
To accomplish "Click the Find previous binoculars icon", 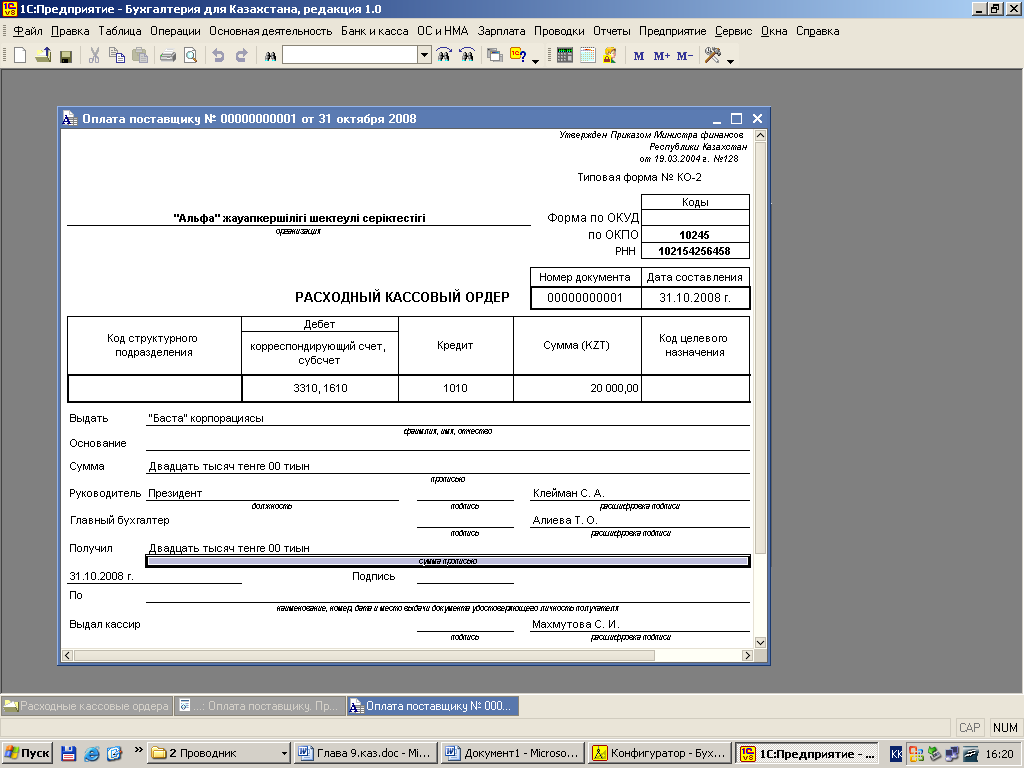I will [x=467, y=56].
